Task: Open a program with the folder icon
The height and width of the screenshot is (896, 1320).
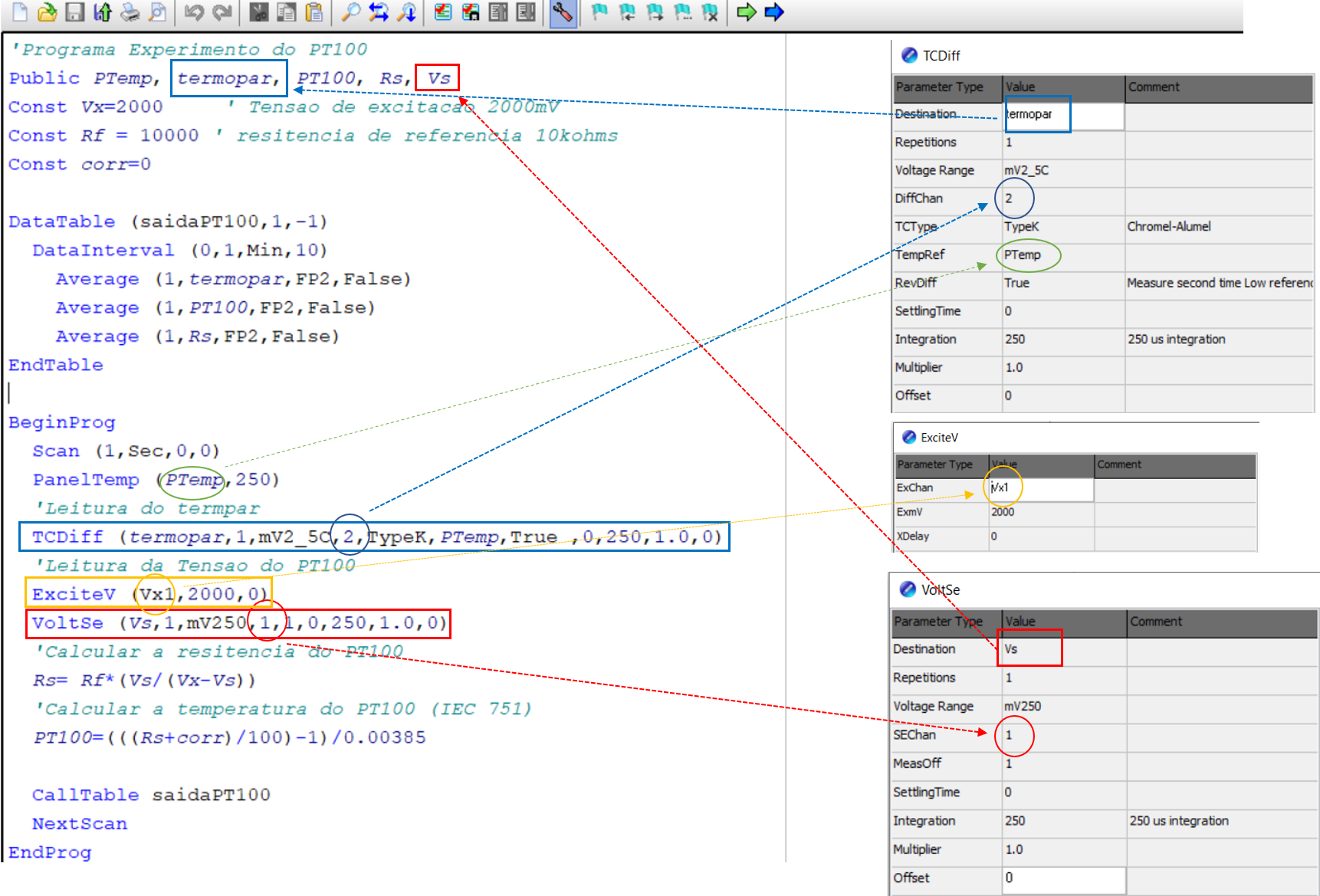Action: tap(48, 11)
